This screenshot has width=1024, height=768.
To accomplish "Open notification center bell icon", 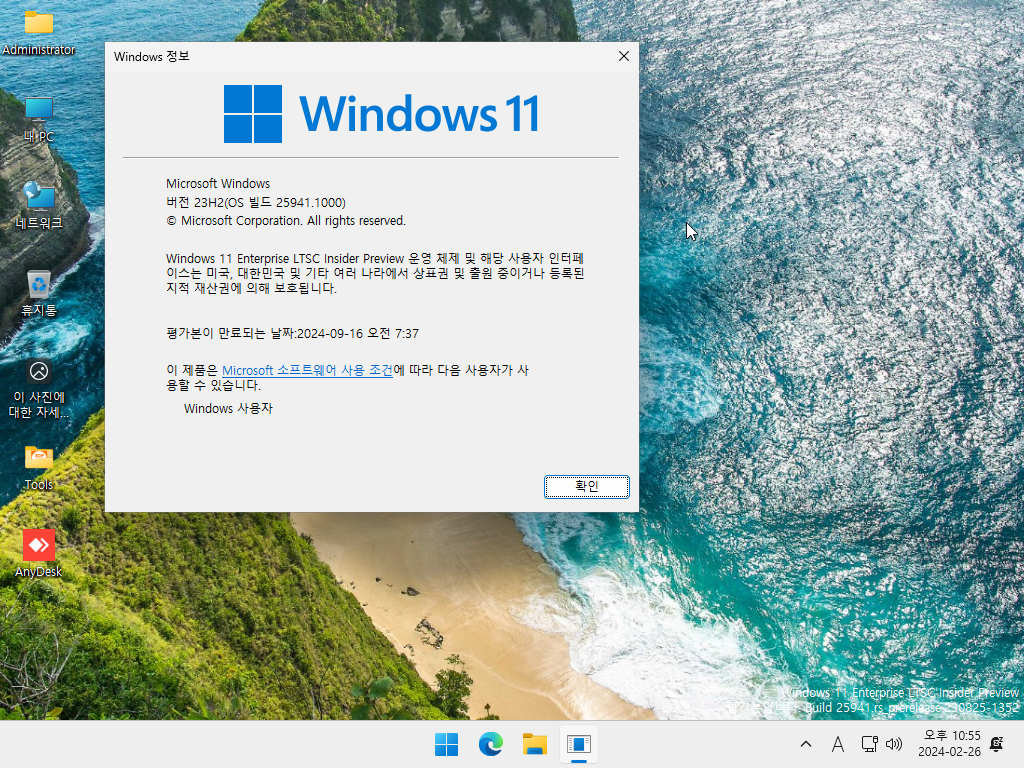I will point(997,744).
